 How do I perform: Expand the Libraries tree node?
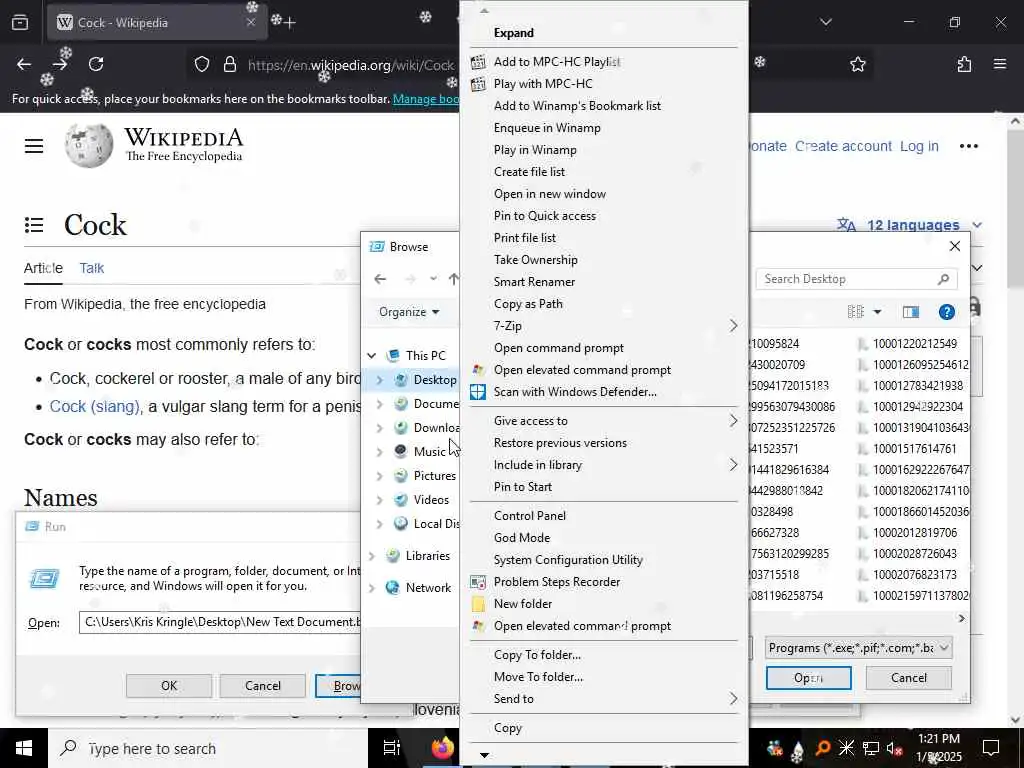pos(372,556)
